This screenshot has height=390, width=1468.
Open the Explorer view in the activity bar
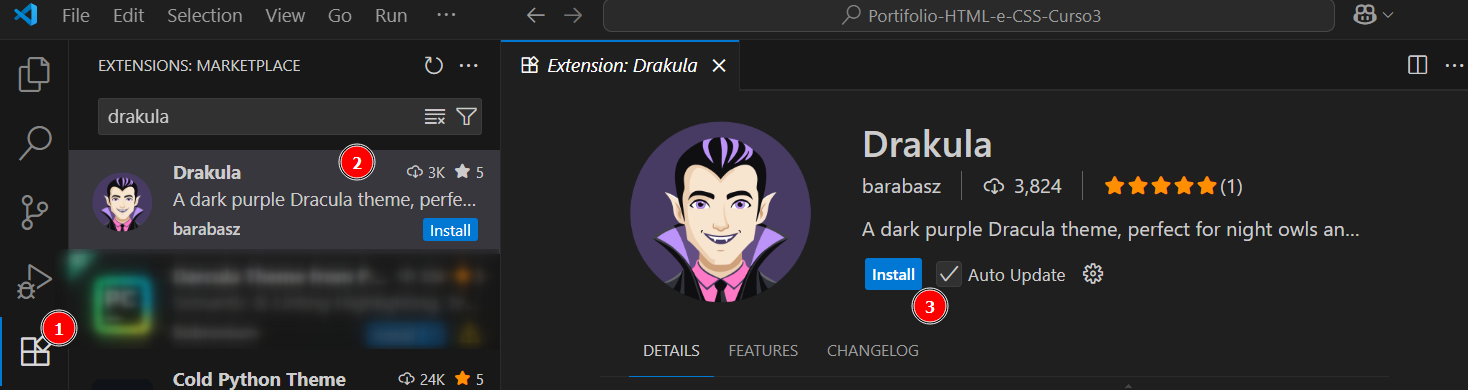point(34,75)
